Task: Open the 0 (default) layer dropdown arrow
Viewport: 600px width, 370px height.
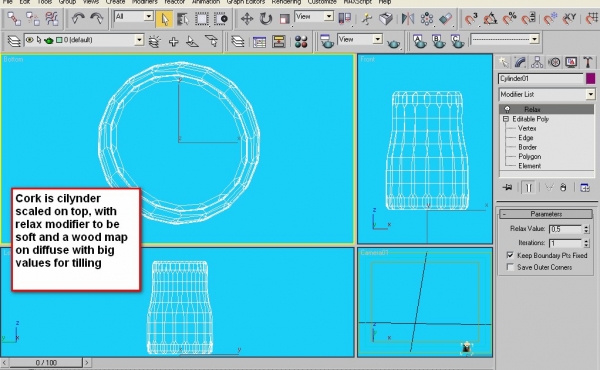Action: click(139, 40)
